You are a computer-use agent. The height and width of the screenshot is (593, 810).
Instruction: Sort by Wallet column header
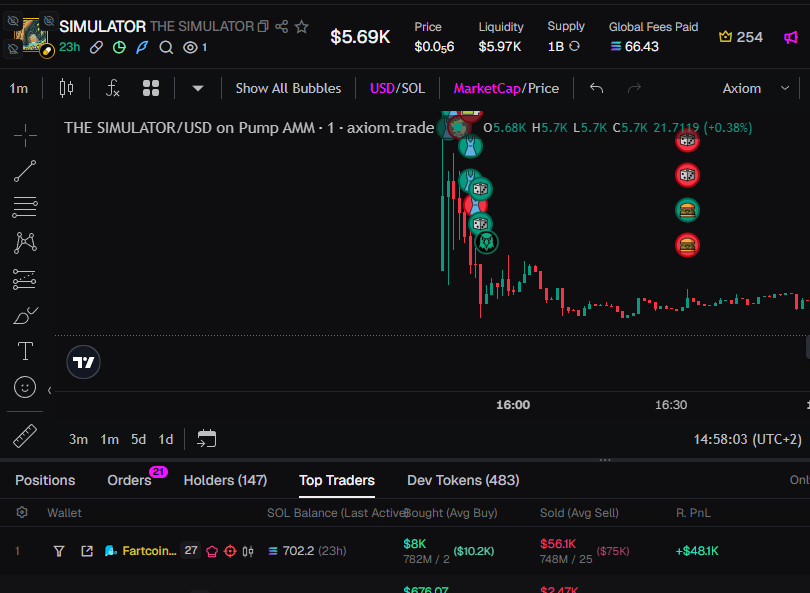click(x=65, y=513)
